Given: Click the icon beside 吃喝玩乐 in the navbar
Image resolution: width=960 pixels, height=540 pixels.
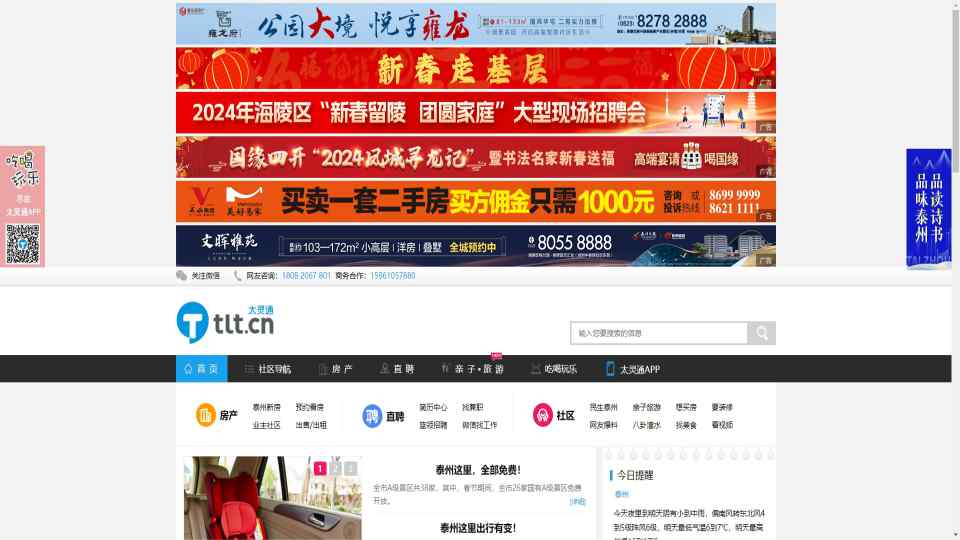Looking at the screenshot, I should click(536, 369).
